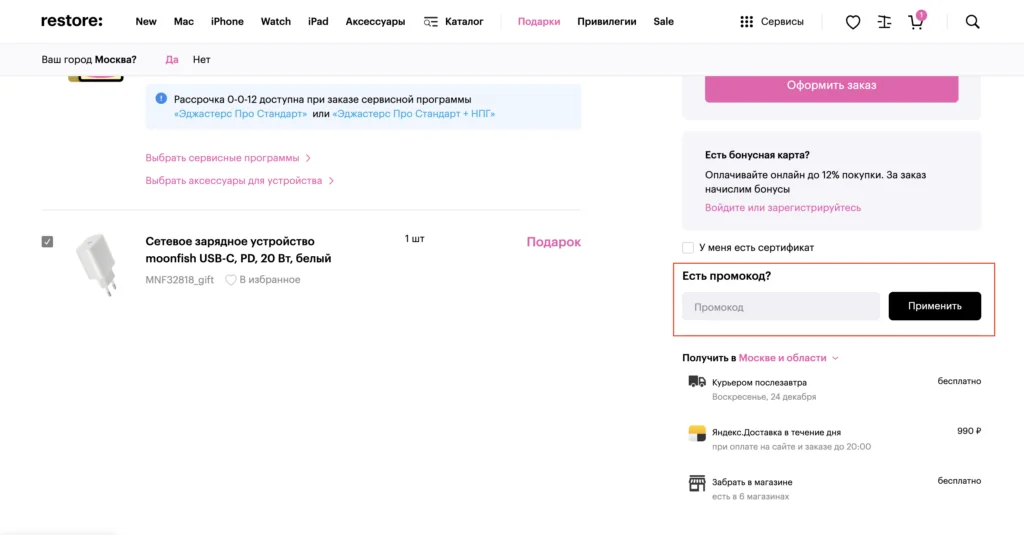The image size is (1024, 535).
Task: Open «Эджастерс Про Стандарт + НПГ» link
Action: coord(413,114)
